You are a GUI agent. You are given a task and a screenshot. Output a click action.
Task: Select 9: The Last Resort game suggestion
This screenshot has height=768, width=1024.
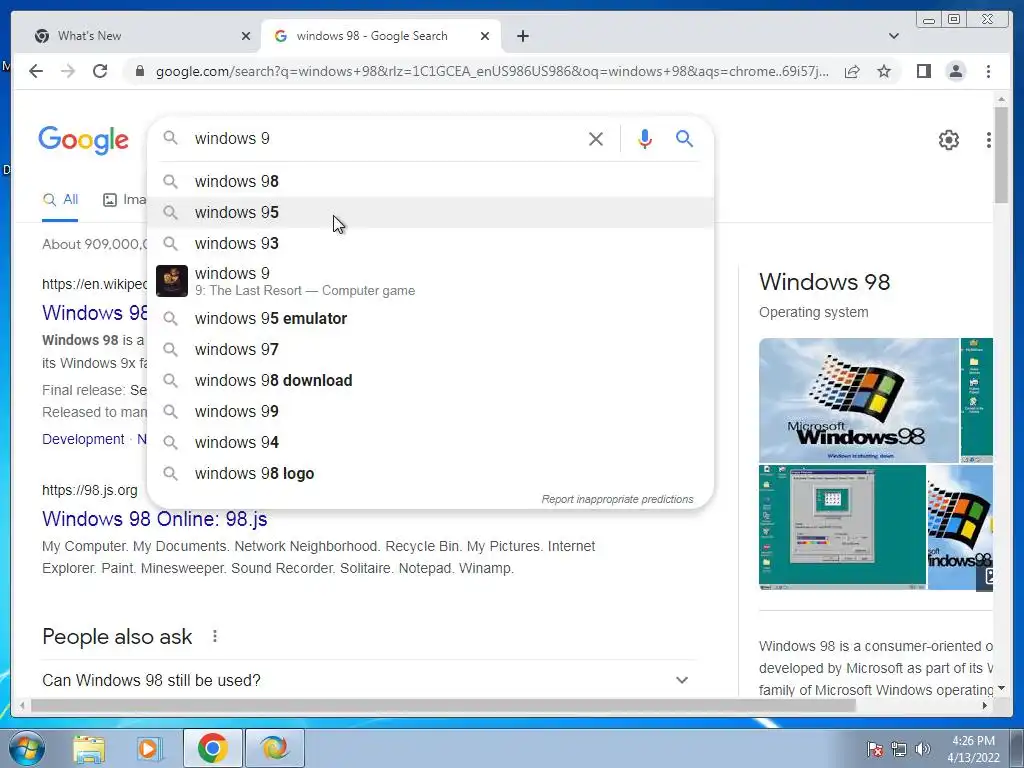[431, 281]
